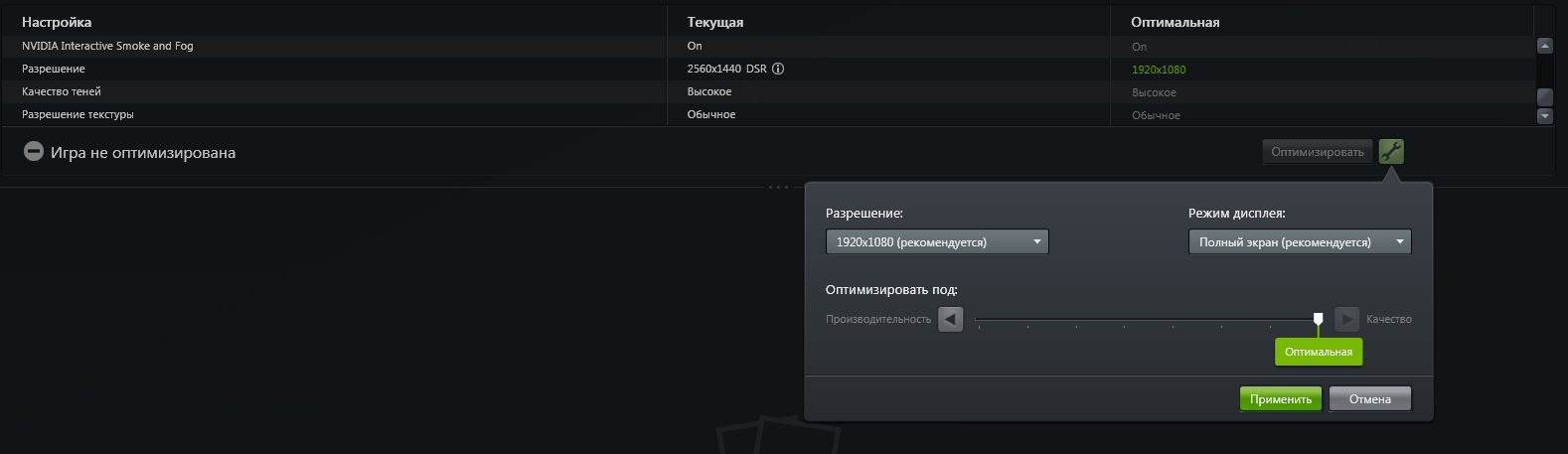The image size is (1568, 454).
Task: Click the settings list scroll-up arrow
Action: (x=1544, y=46)
